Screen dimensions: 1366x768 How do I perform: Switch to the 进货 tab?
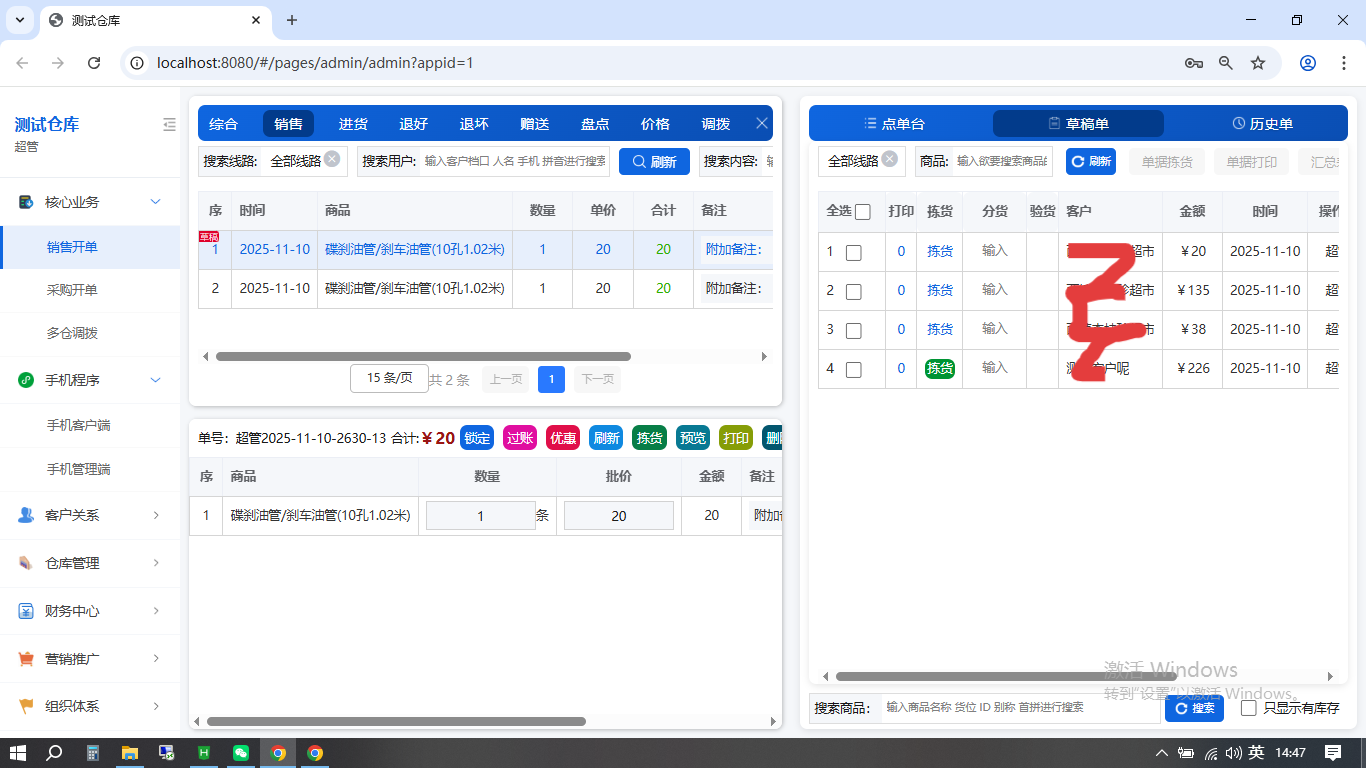(x=352, y=123)
